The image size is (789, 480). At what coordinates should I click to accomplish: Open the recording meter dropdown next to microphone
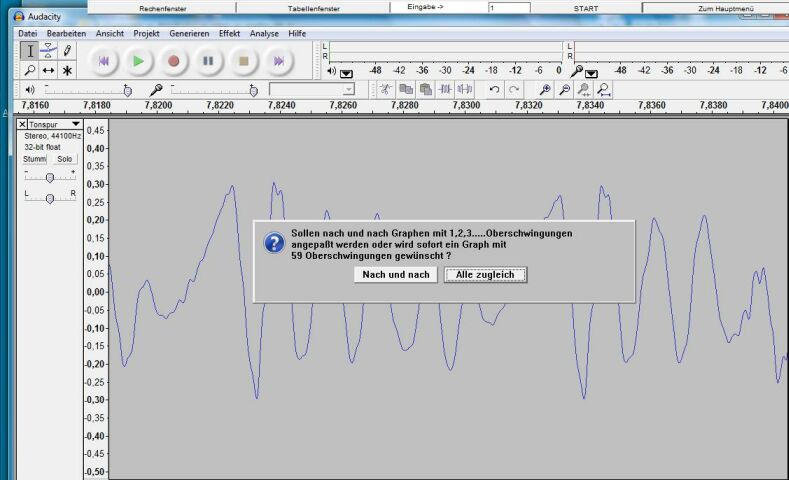[x=591, y=73]
